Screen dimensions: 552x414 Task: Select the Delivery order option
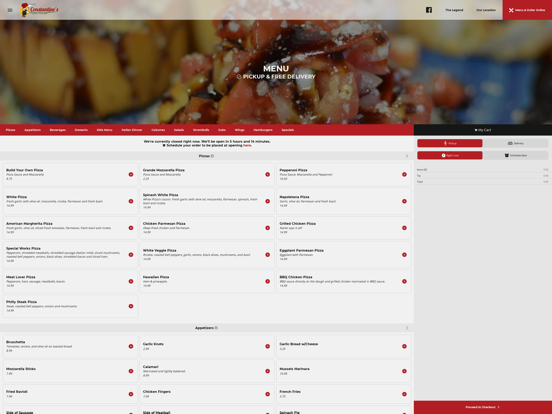[x=515, y=143]
